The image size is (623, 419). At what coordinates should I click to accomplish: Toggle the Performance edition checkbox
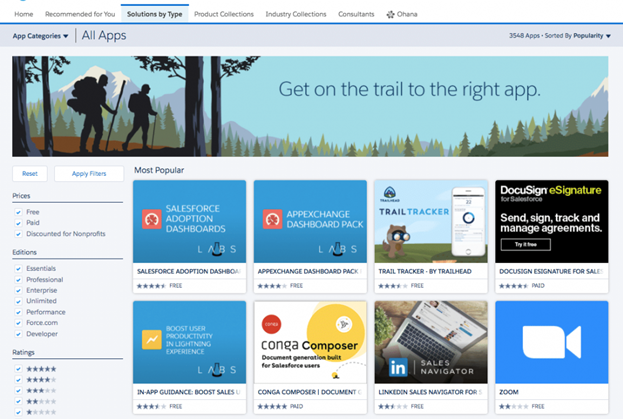pyautogui.click(x=18, y=312)
